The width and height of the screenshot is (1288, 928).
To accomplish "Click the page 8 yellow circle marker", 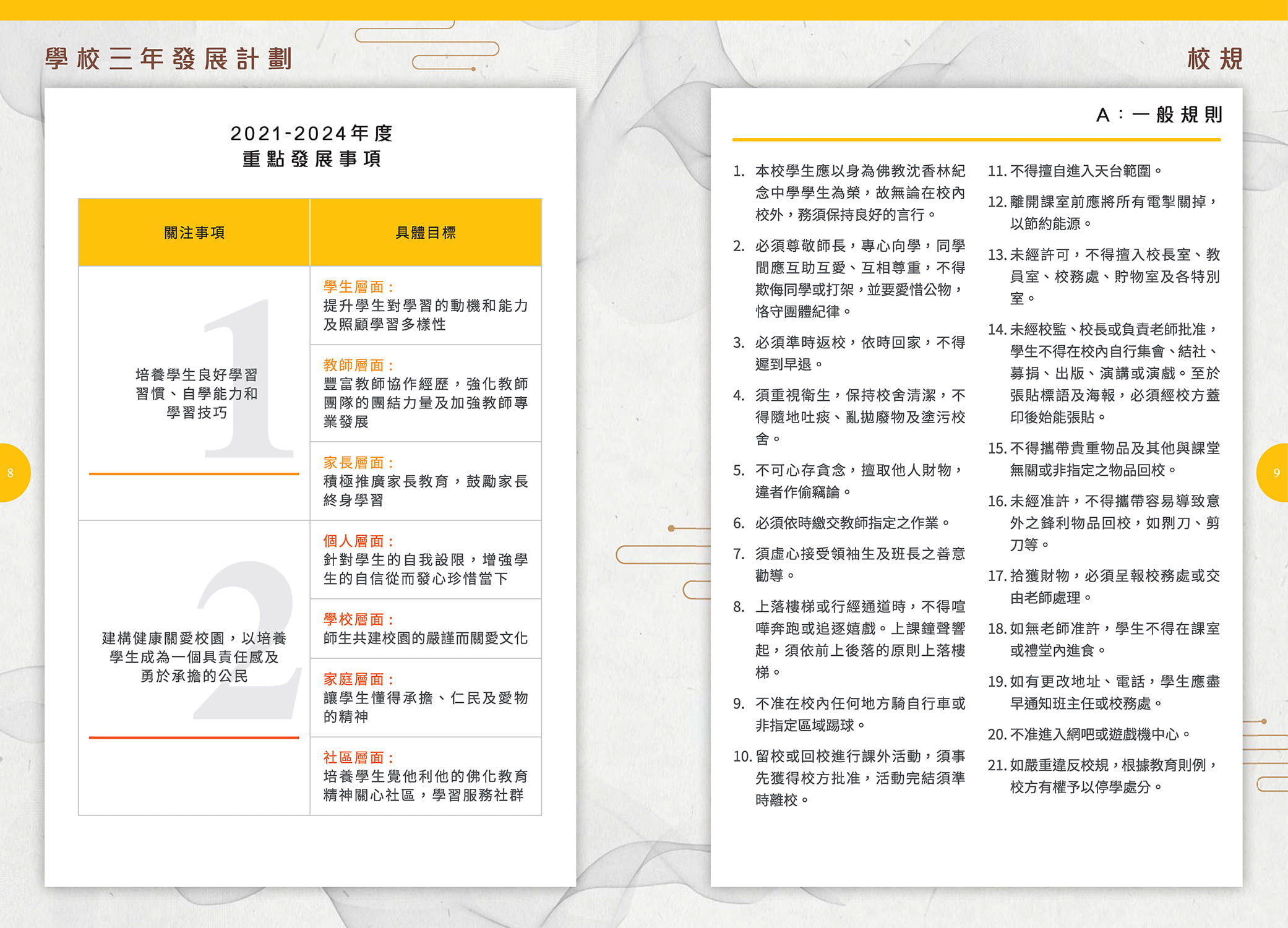I will (12, 473).
